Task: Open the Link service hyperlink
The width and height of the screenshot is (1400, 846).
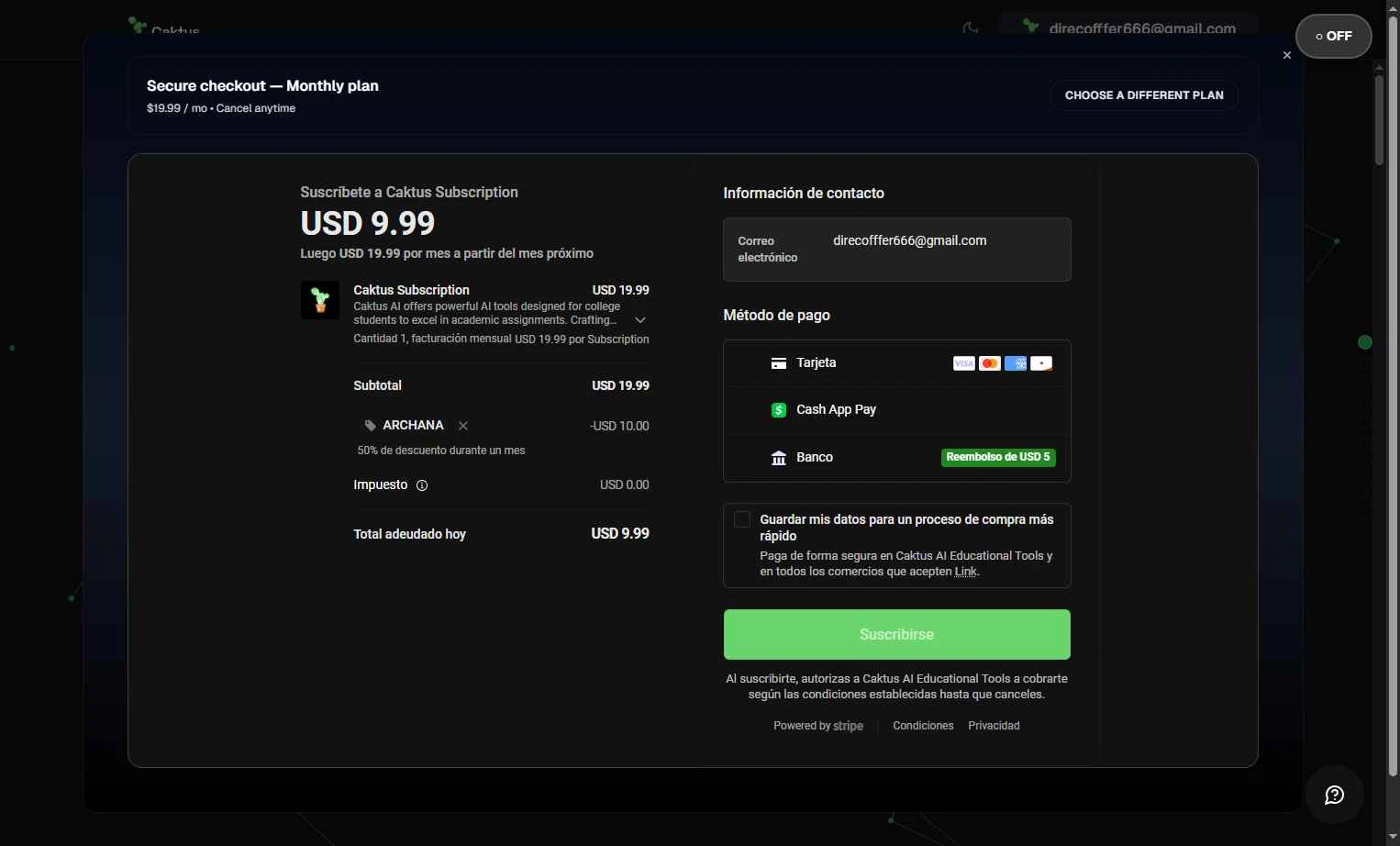Action: coord(965,572)
